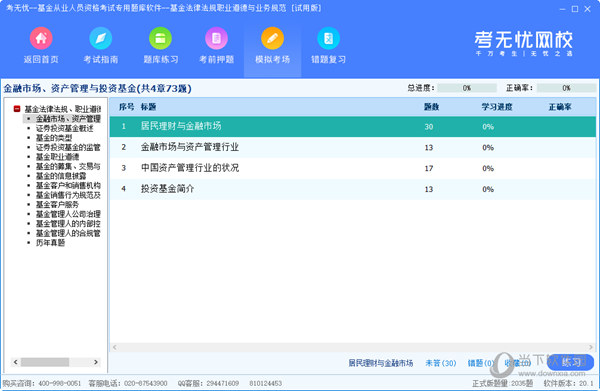600x391 pixels.
Task: Click the 正确率 column header
Action: tap(560, 107)
